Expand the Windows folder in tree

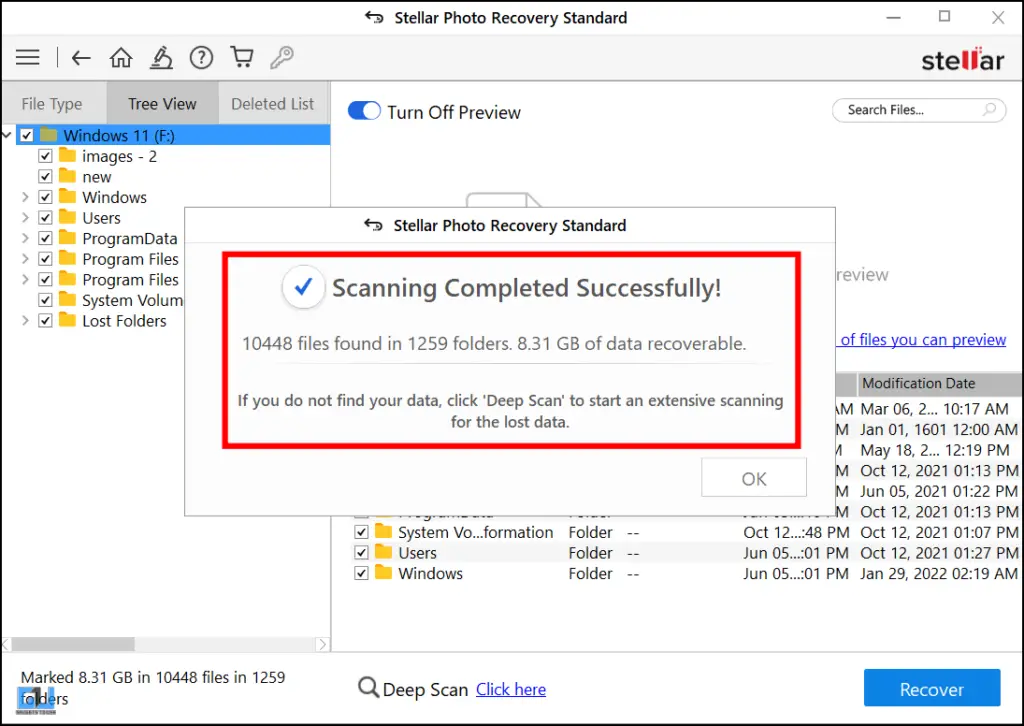25,198
